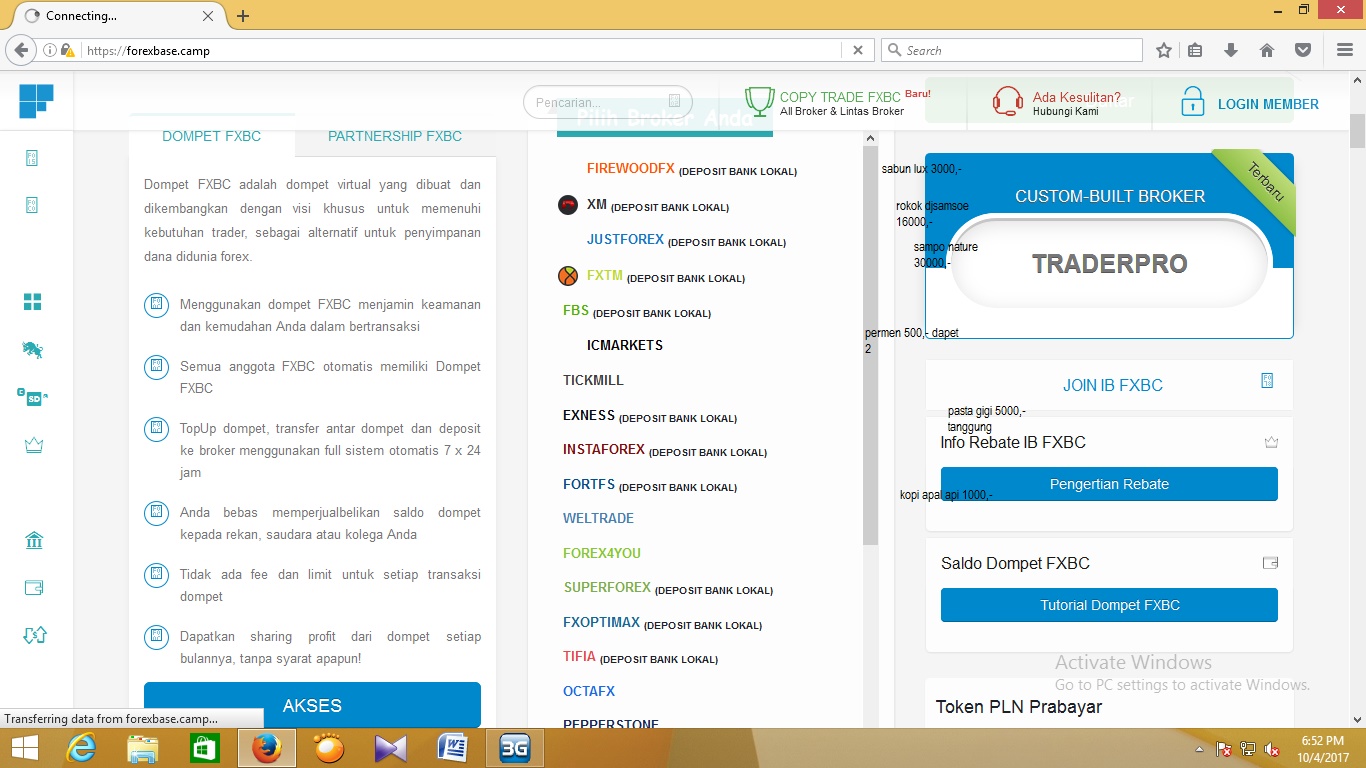This screenshot has width=1366, height=768.
Task: Open the four-squares grid icon in sidebar
Action: click(33, 302)
